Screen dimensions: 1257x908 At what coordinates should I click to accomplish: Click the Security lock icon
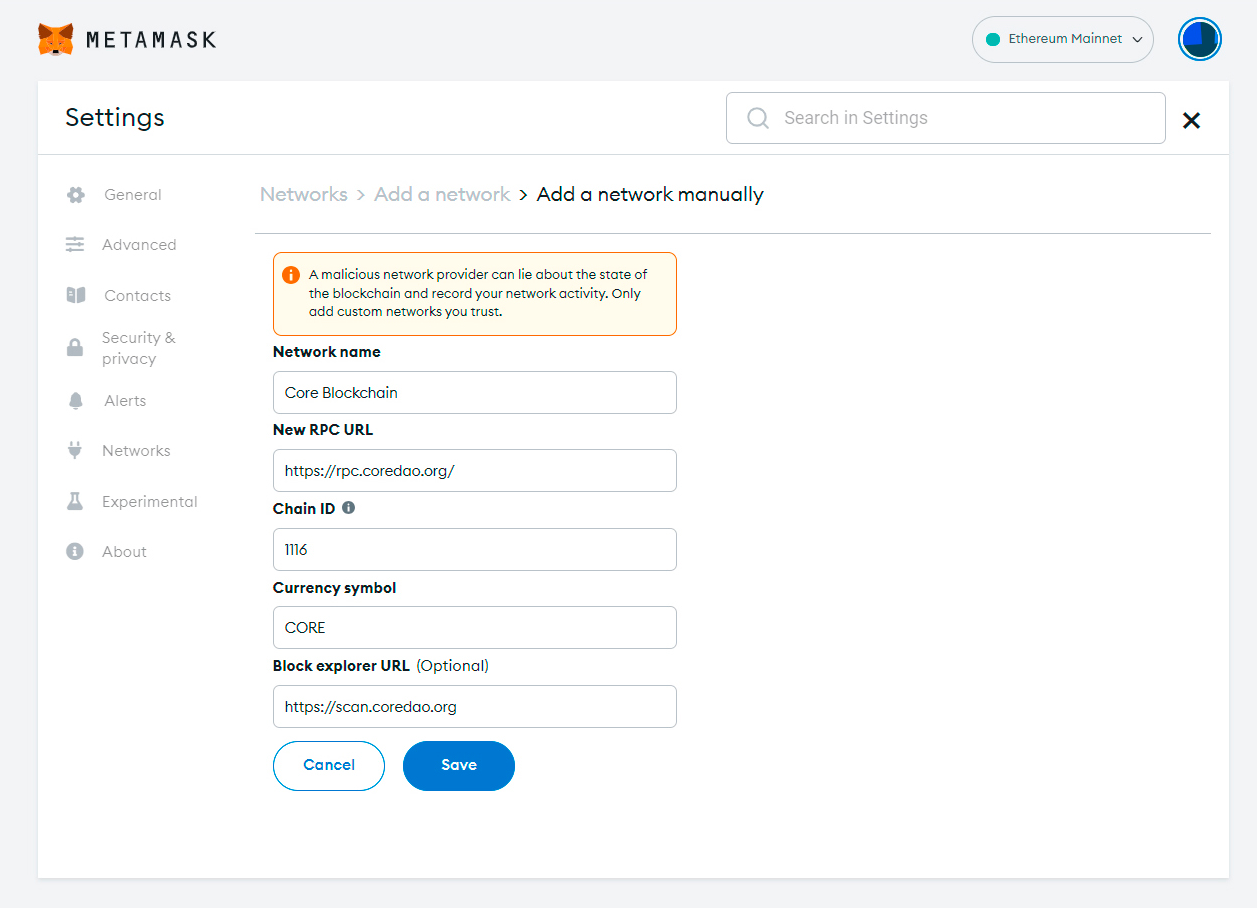click(75, 348)
